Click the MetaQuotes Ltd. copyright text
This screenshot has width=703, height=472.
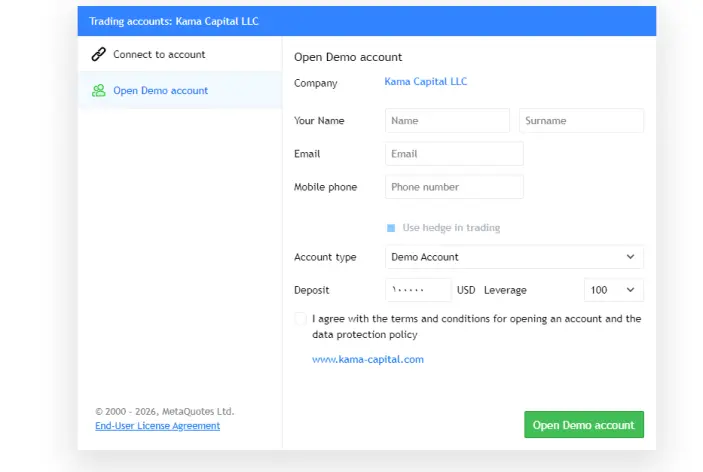[165, 411]
